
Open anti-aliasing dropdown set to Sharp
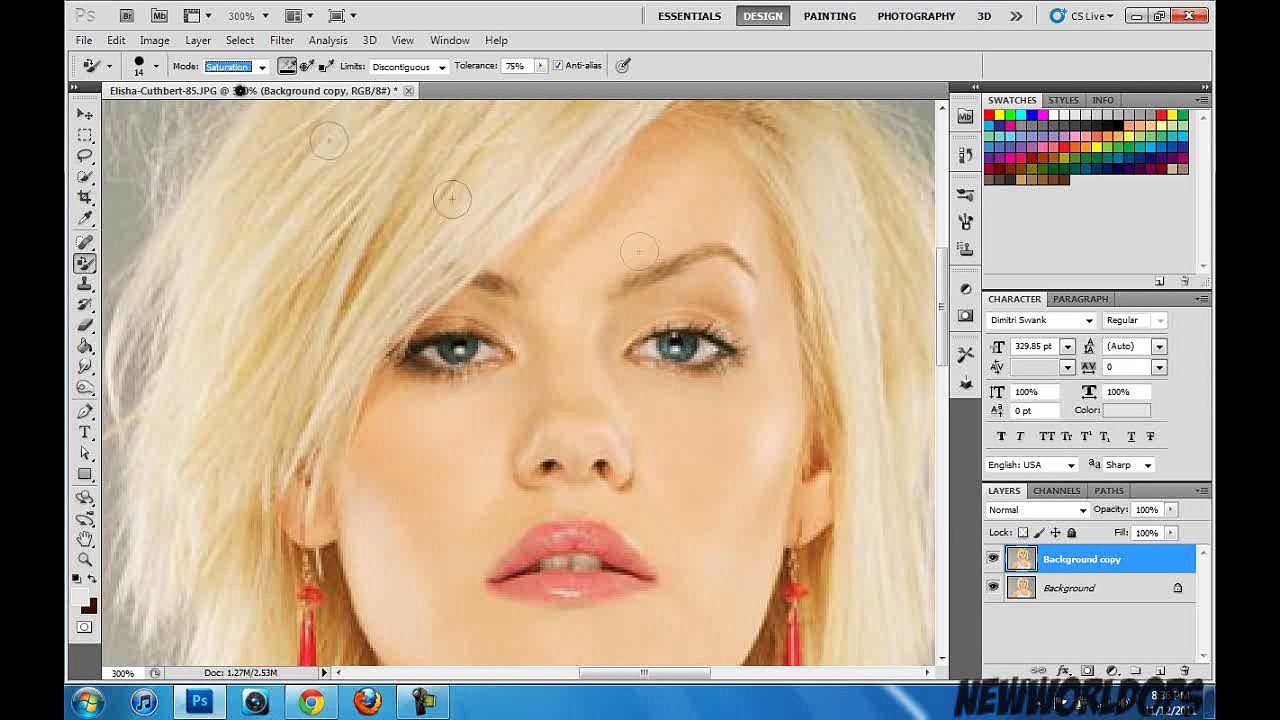(1128, 465)
